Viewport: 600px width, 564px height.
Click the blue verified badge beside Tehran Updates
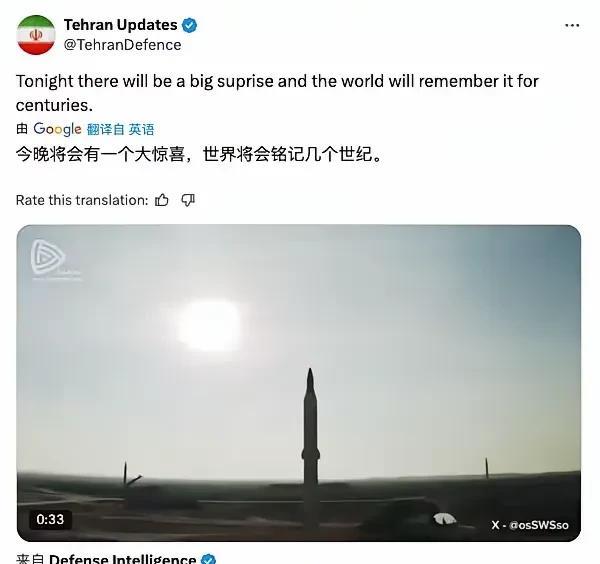pyautogui.click(x=189, y=25)
